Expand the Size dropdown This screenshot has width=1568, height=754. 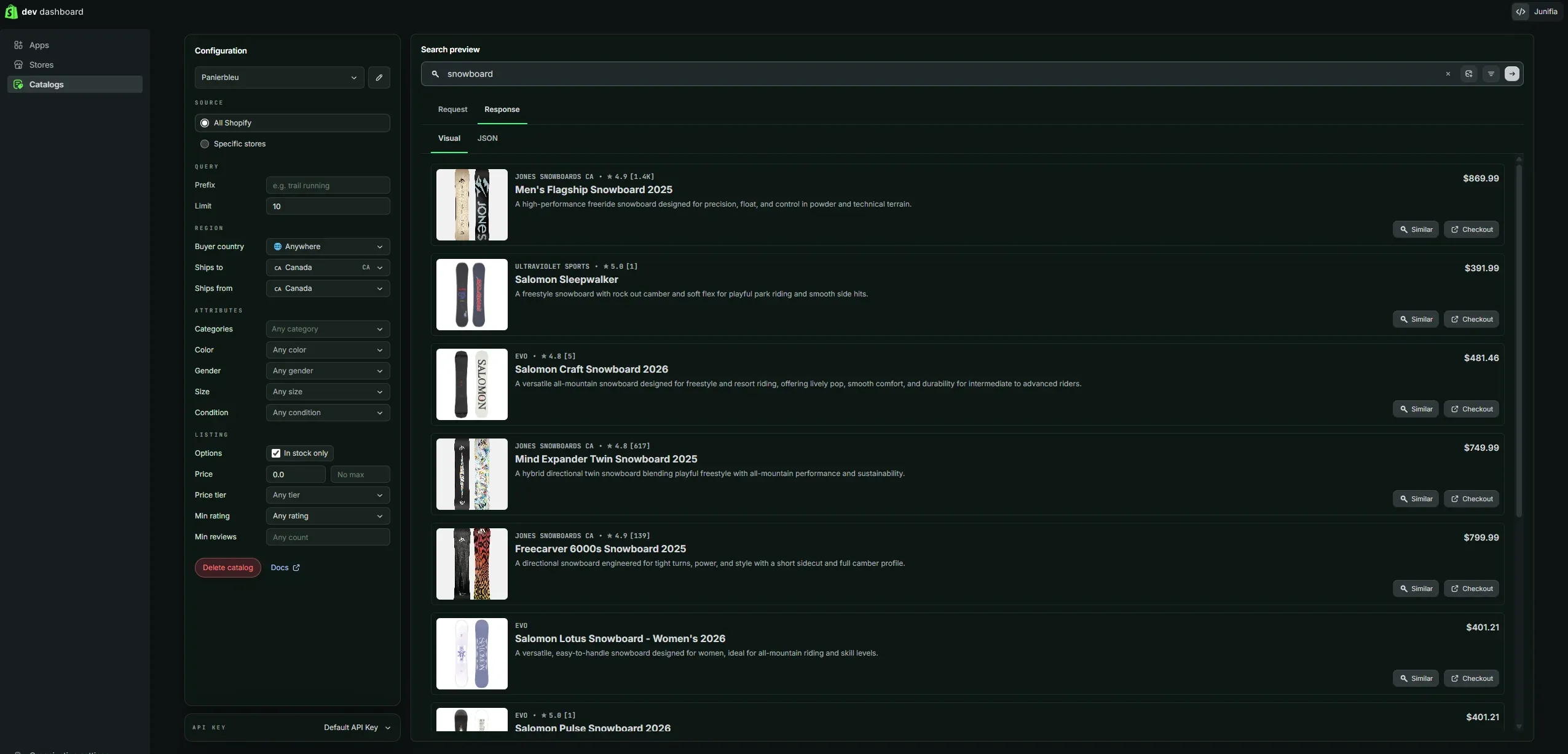[x=328, y=392]
